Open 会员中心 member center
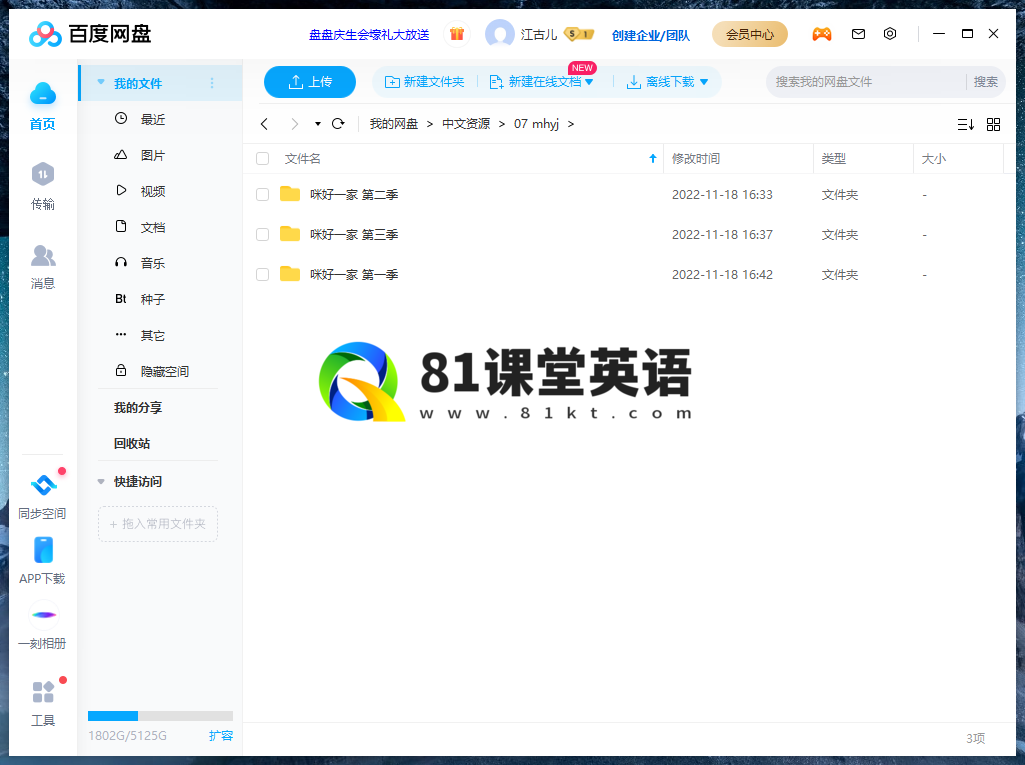Image resolution: width=1025 pixels, height=765 pixels. click(x=750, y=34)
